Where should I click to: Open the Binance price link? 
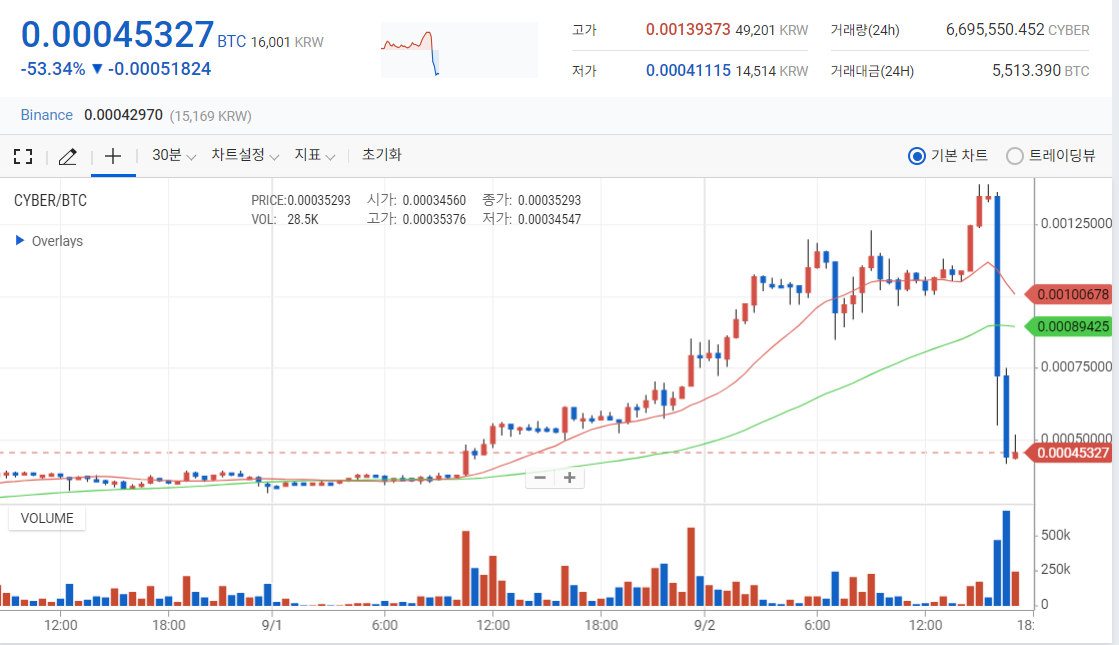tap(46, 115)
